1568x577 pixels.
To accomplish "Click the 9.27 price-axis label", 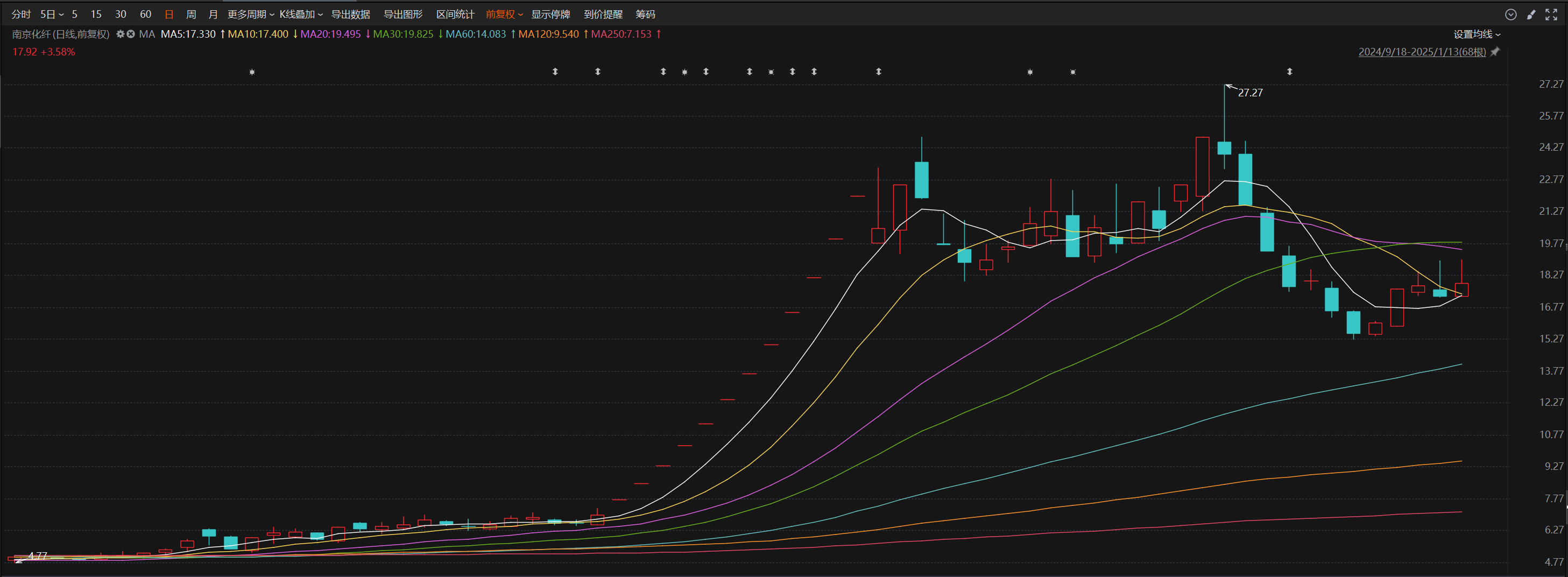I will pyautogui.click(x=1554, y=466).
